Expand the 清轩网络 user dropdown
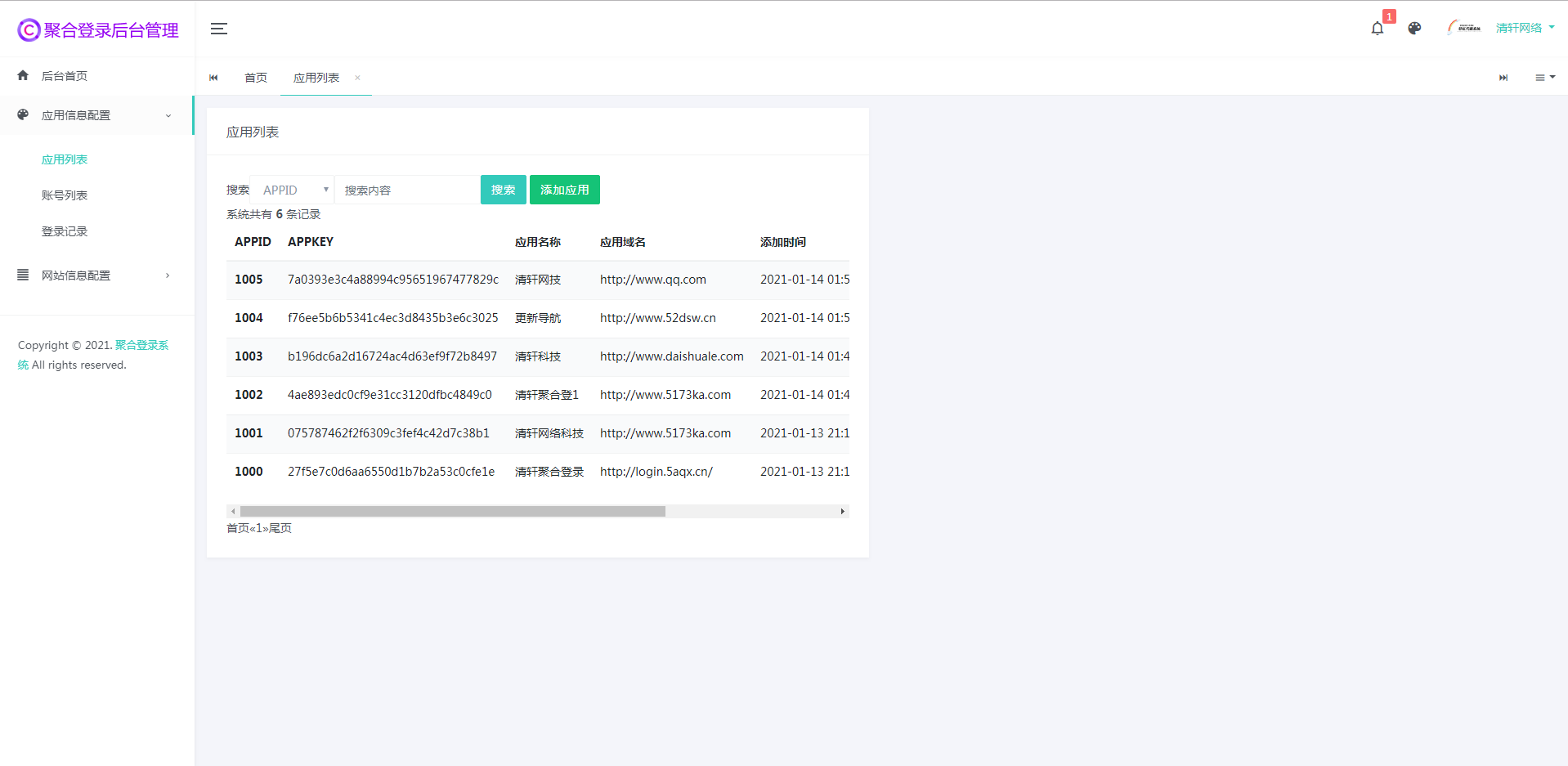 pyautogui.click(x=1525, y=28)
